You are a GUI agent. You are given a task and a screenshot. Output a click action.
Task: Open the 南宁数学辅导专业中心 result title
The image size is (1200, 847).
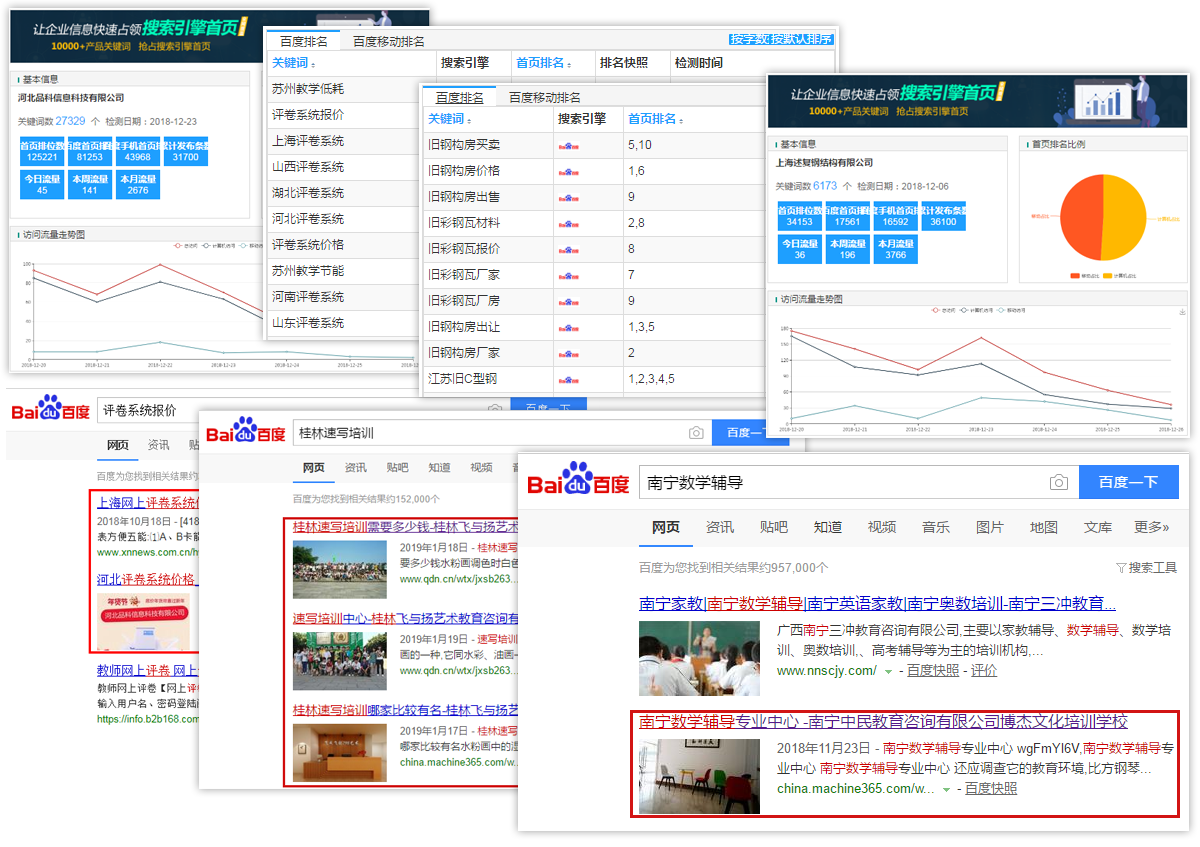pos(883,721)
